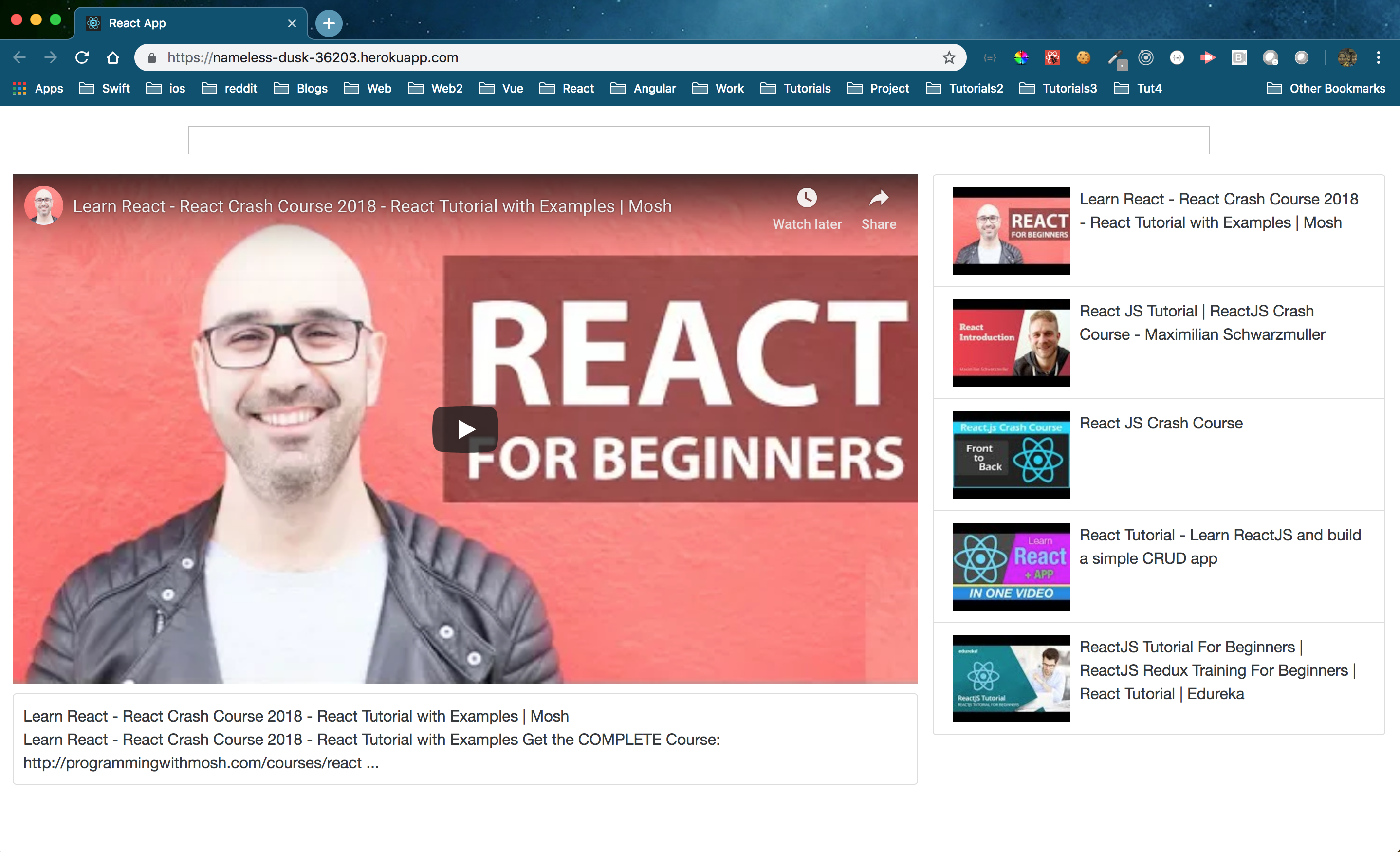1400x852 pixels.
Task: Open the ColorZilla color wheel extension
Action: [1020, 57]
